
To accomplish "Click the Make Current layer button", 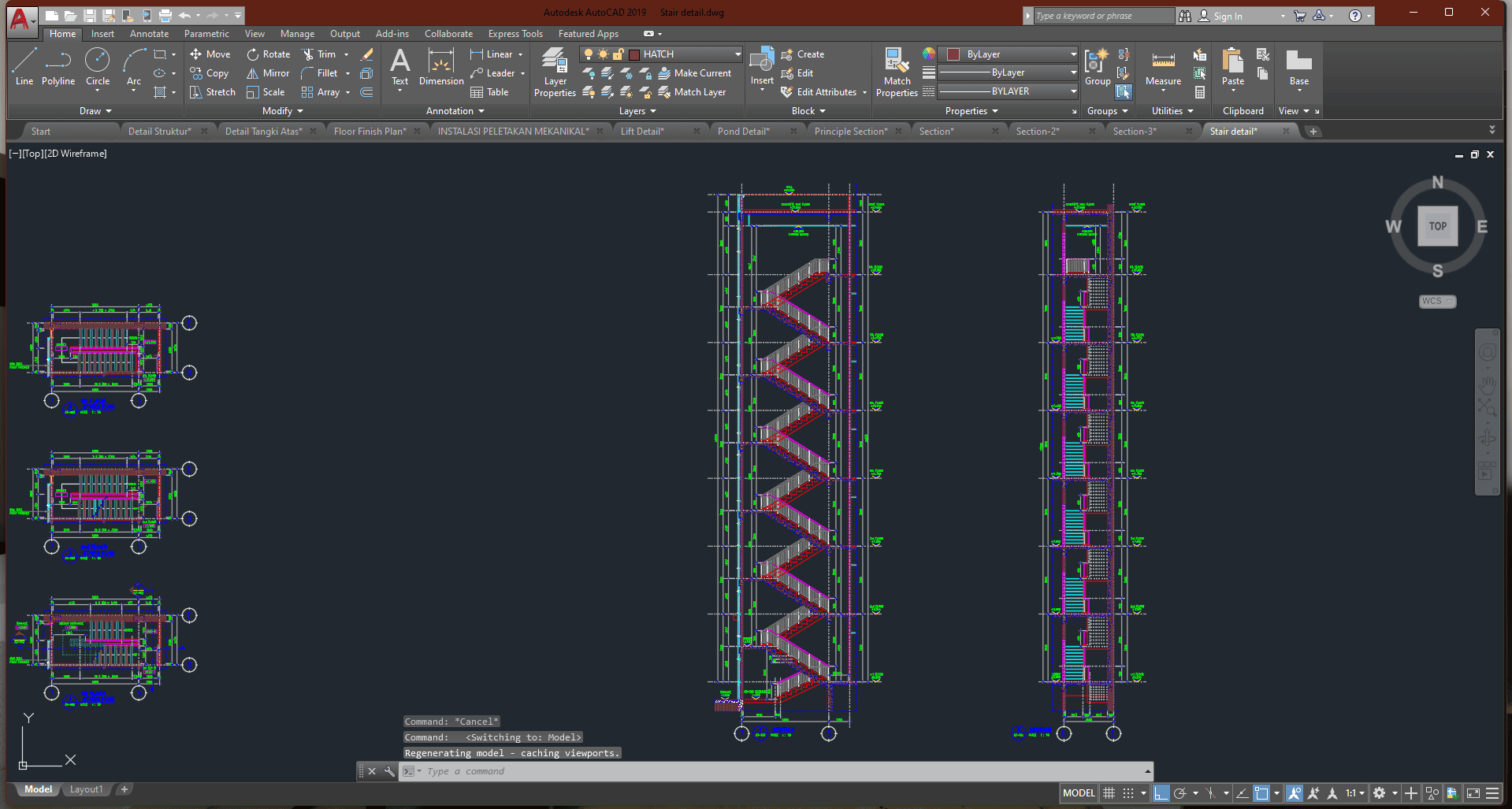I will point(695,73).
